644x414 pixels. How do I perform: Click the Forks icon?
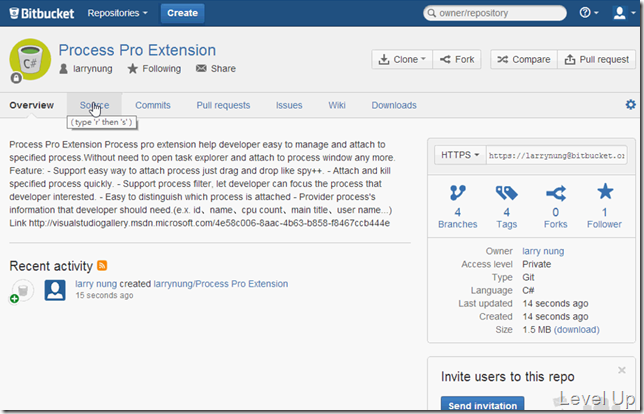point(556,193)
